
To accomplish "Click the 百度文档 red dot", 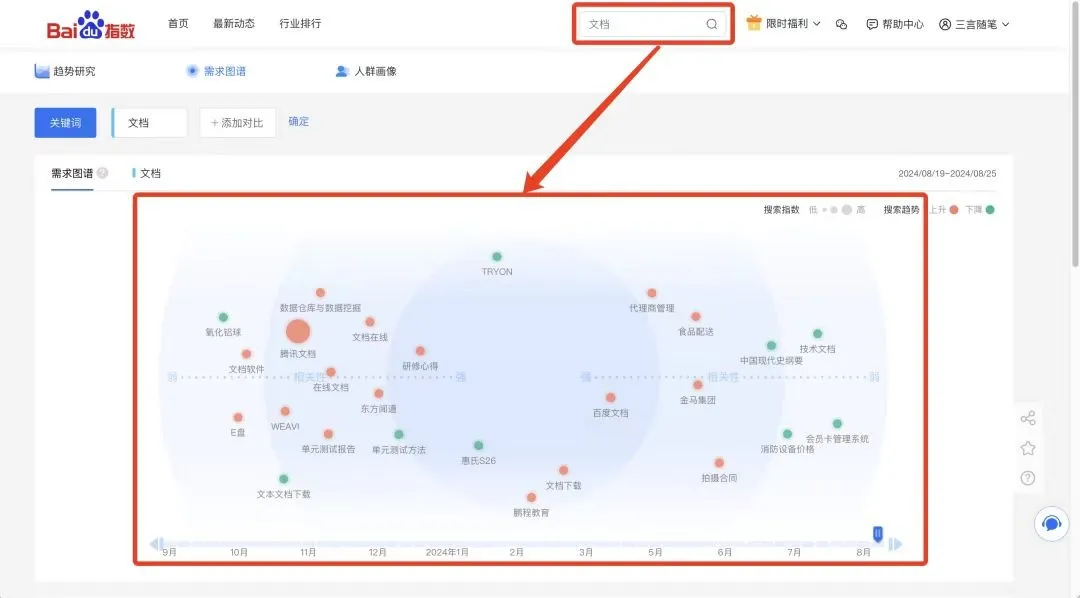I will click(610, 398).
